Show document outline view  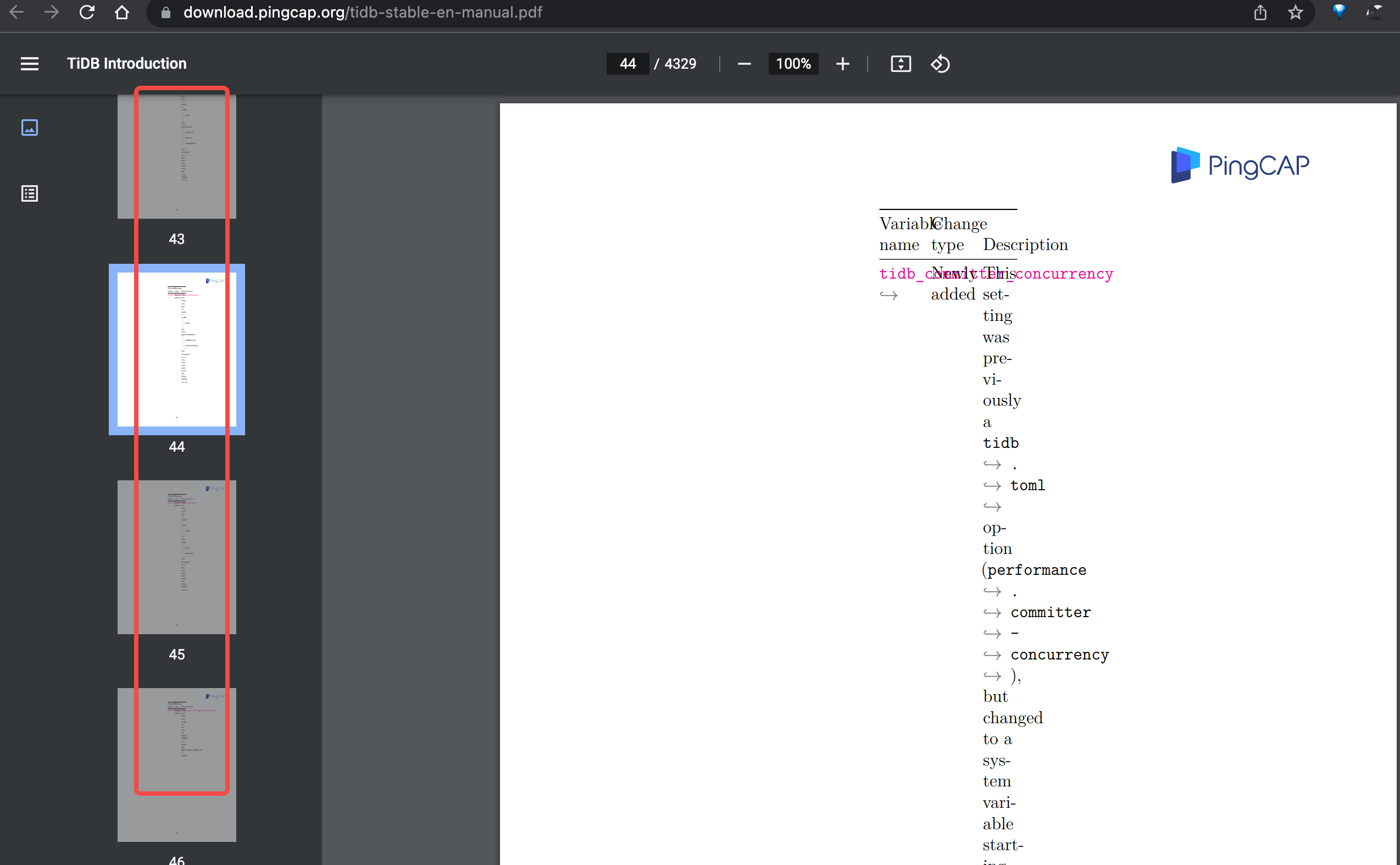(x=30, y=193)
